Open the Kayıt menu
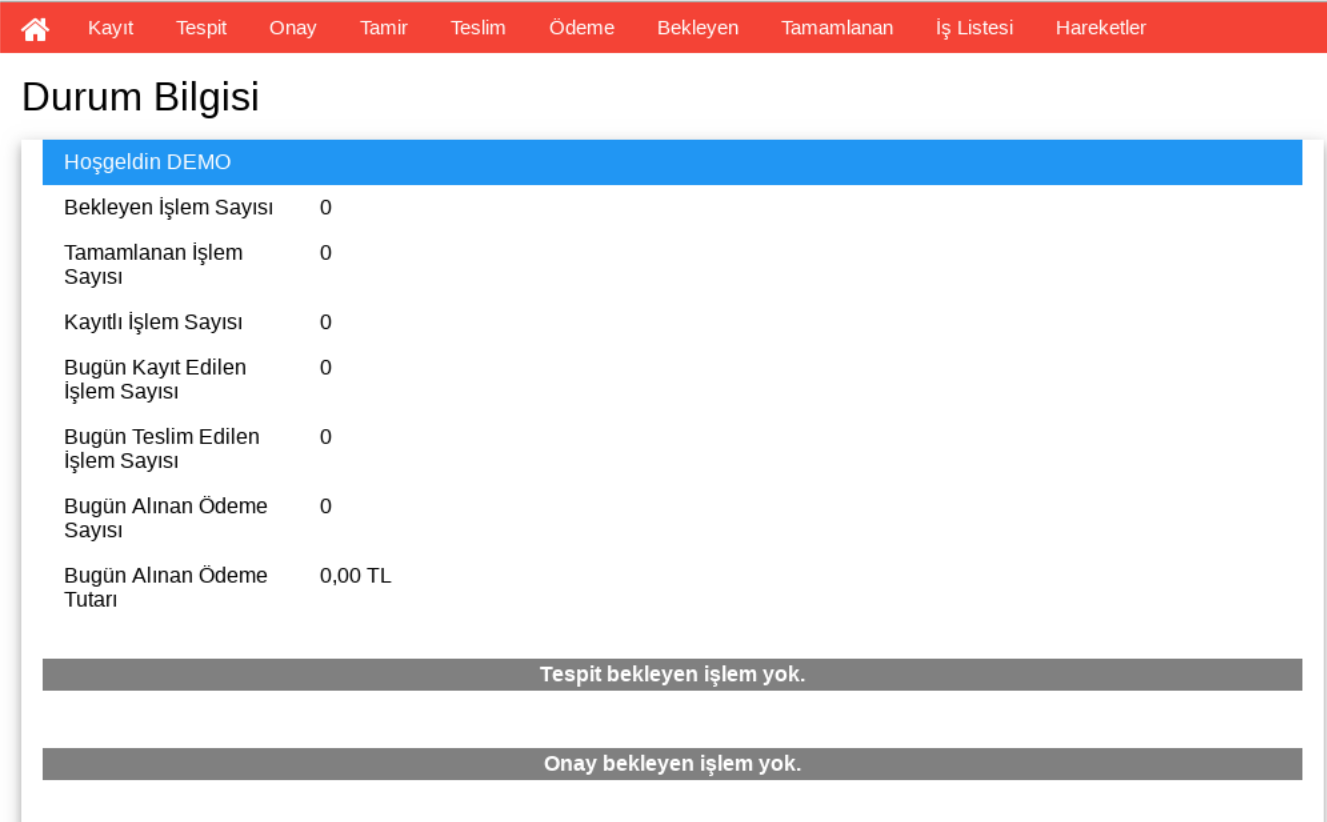1327x822 pixels. click(110, 28)
